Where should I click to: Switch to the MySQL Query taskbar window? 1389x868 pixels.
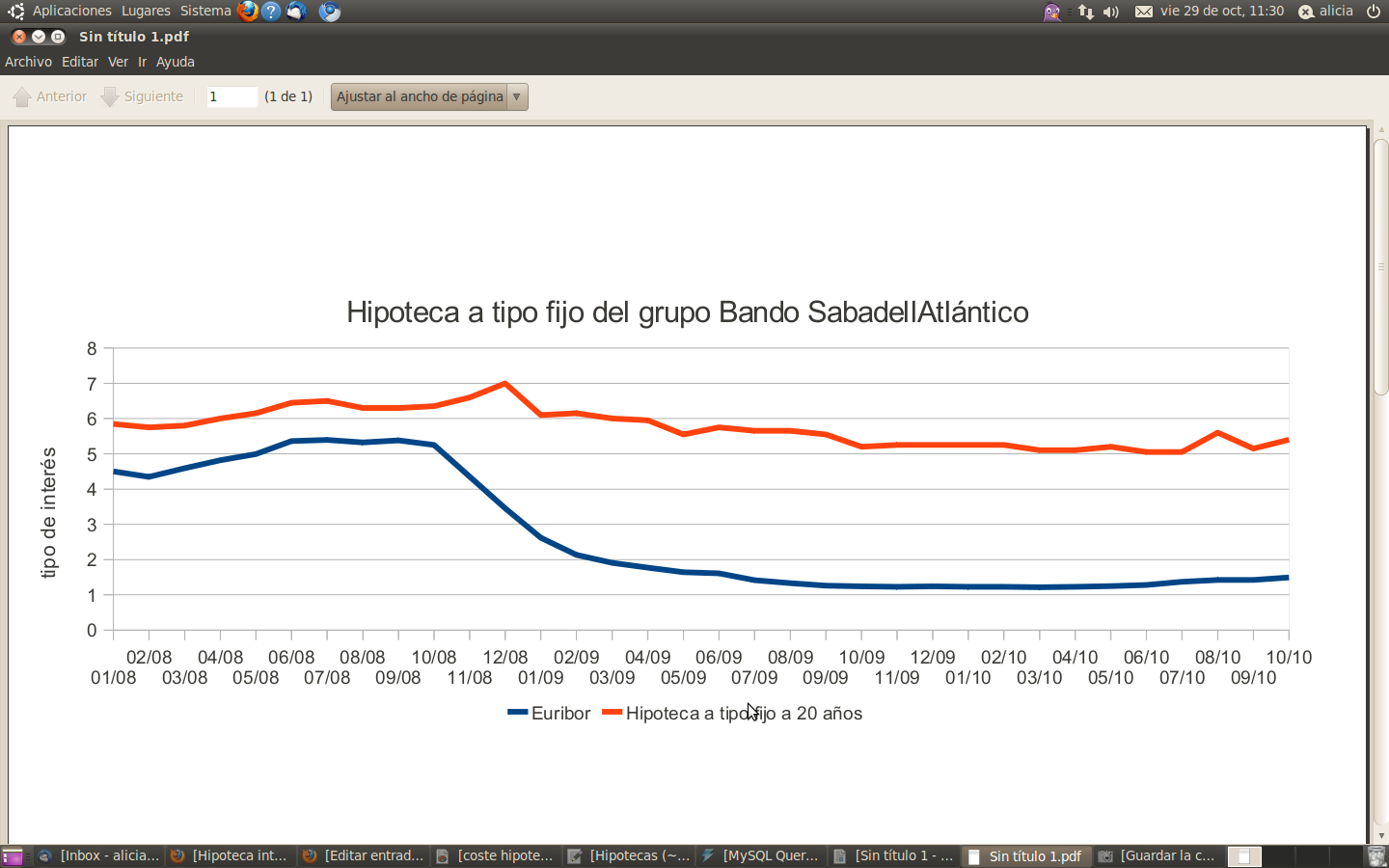tap(760, 856)
